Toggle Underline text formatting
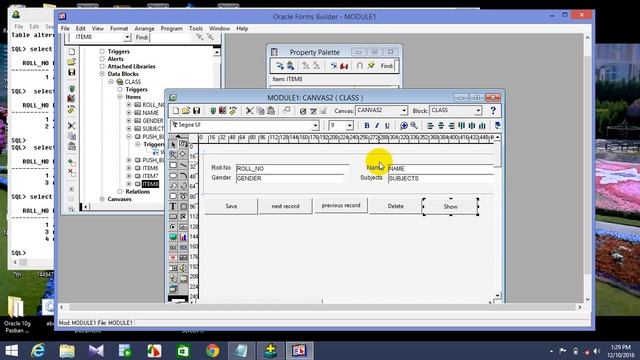Image resolution: width=640 pixels, height=360 pixels. [x=387, y=125]
